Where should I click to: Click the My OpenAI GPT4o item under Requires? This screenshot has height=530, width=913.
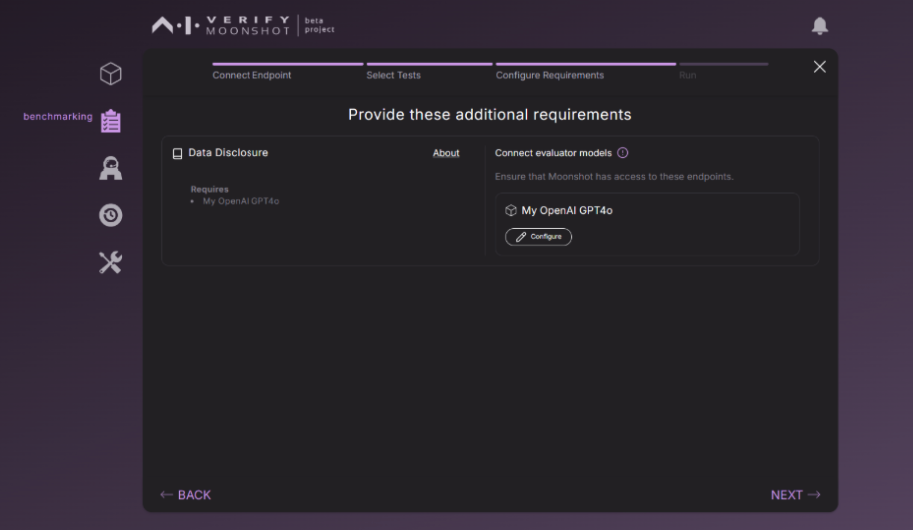coord(240,201)
